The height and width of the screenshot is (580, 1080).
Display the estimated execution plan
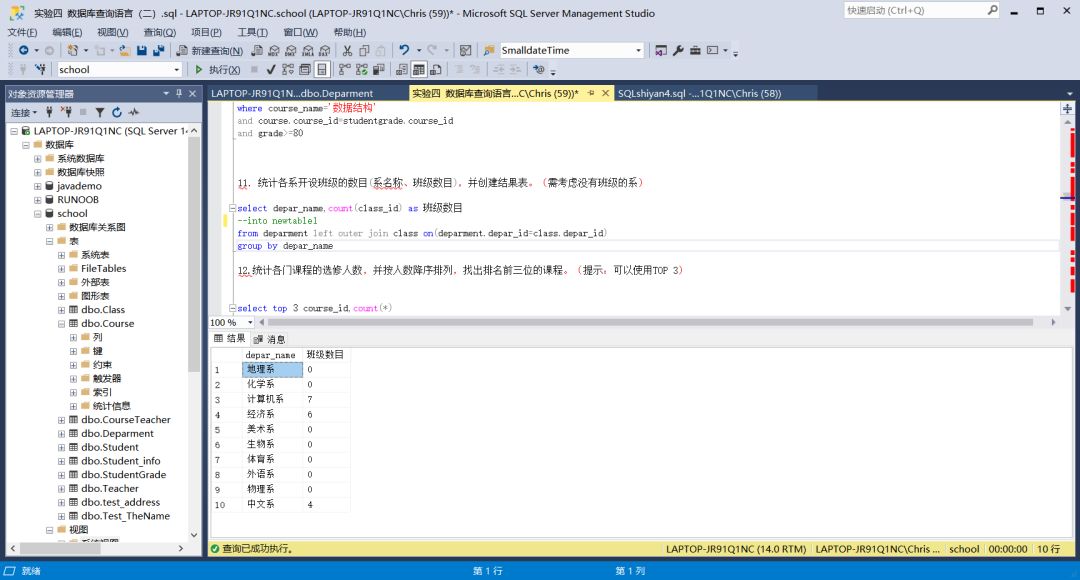pos(288,70)
